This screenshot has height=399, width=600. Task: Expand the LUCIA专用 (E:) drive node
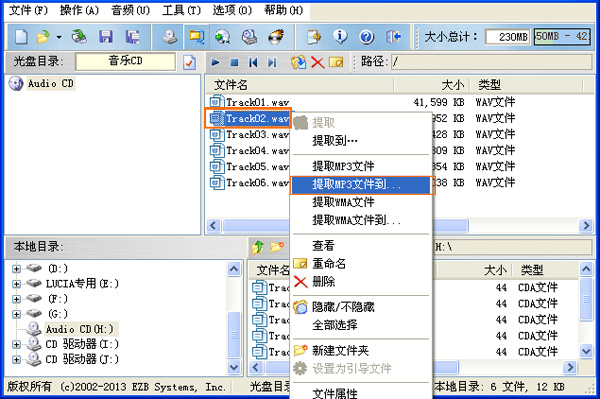tap(16, 283)
